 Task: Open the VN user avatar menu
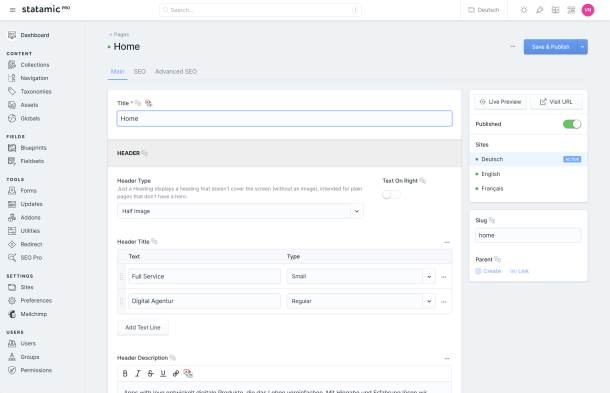click(x=587, y=10)
